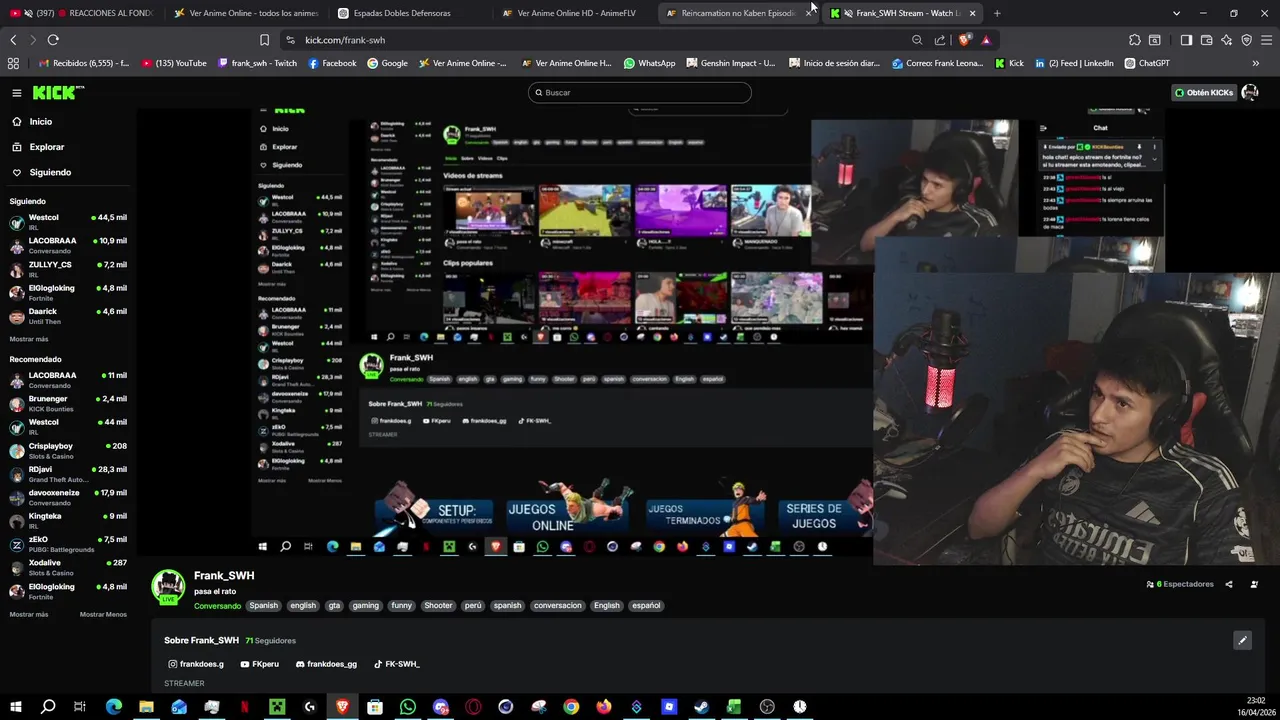This screenshot has width=1280, height=720.
Task: Click the share stream icon
Action: click(x=1229, y=584)
